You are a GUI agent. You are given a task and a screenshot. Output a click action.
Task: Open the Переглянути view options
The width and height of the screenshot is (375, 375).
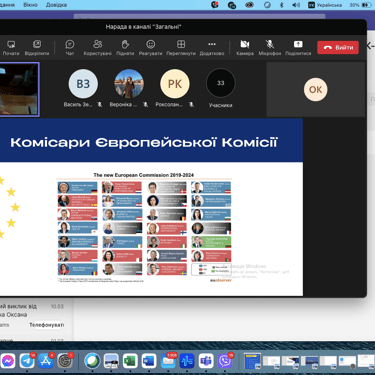click(x=181, y=48)
